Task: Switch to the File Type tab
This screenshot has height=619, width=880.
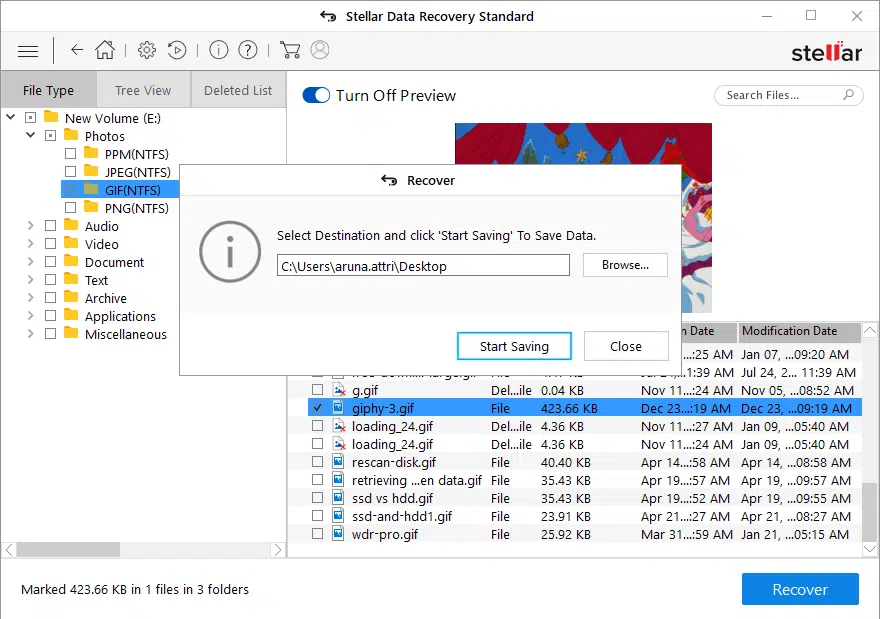Action: tap(49, 90)
